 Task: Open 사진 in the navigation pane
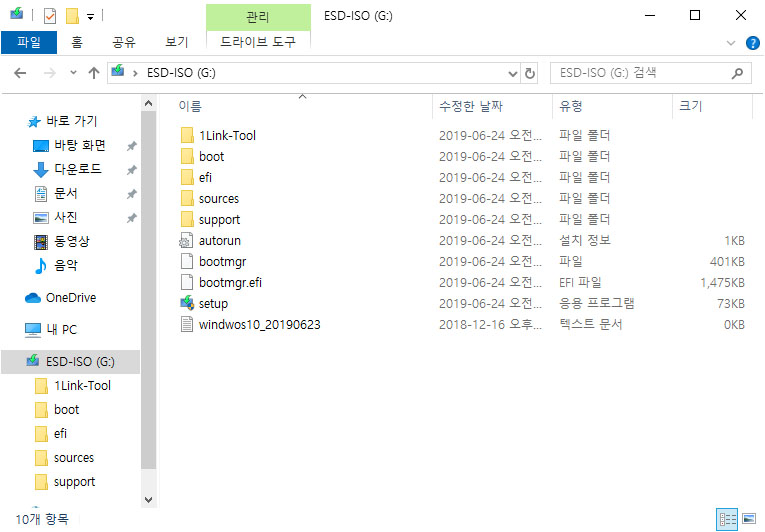65,217
